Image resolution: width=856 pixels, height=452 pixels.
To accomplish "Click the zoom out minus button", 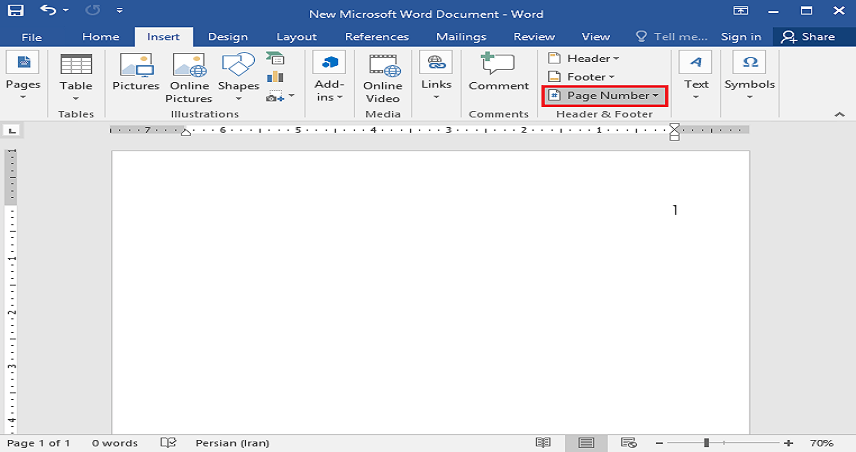I will click(659, 443).
